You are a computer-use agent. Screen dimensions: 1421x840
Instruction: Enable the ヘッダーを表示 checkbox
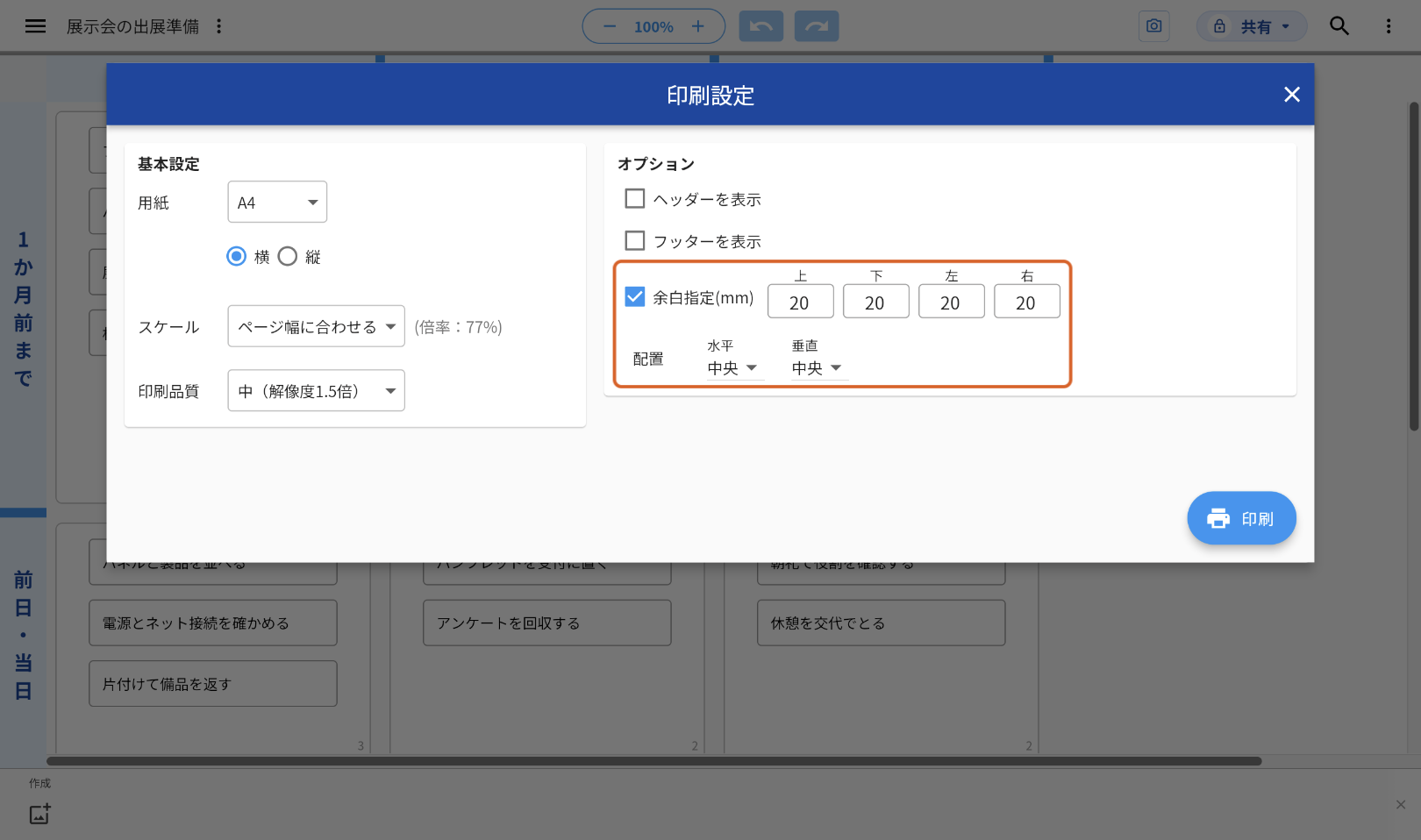pyautogui.click(x=635, y=199)
